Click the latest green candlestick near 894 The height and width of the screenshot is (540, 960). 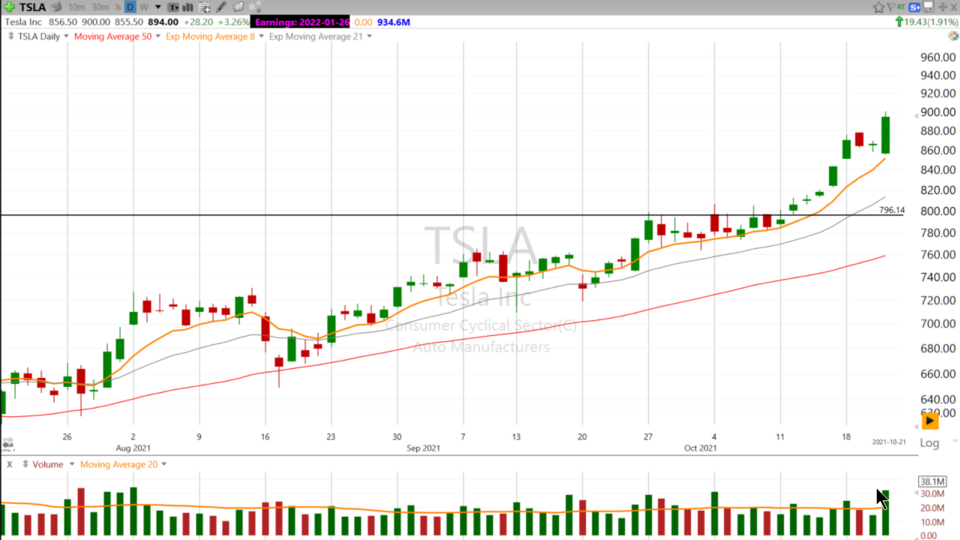(x=885, y=135)
